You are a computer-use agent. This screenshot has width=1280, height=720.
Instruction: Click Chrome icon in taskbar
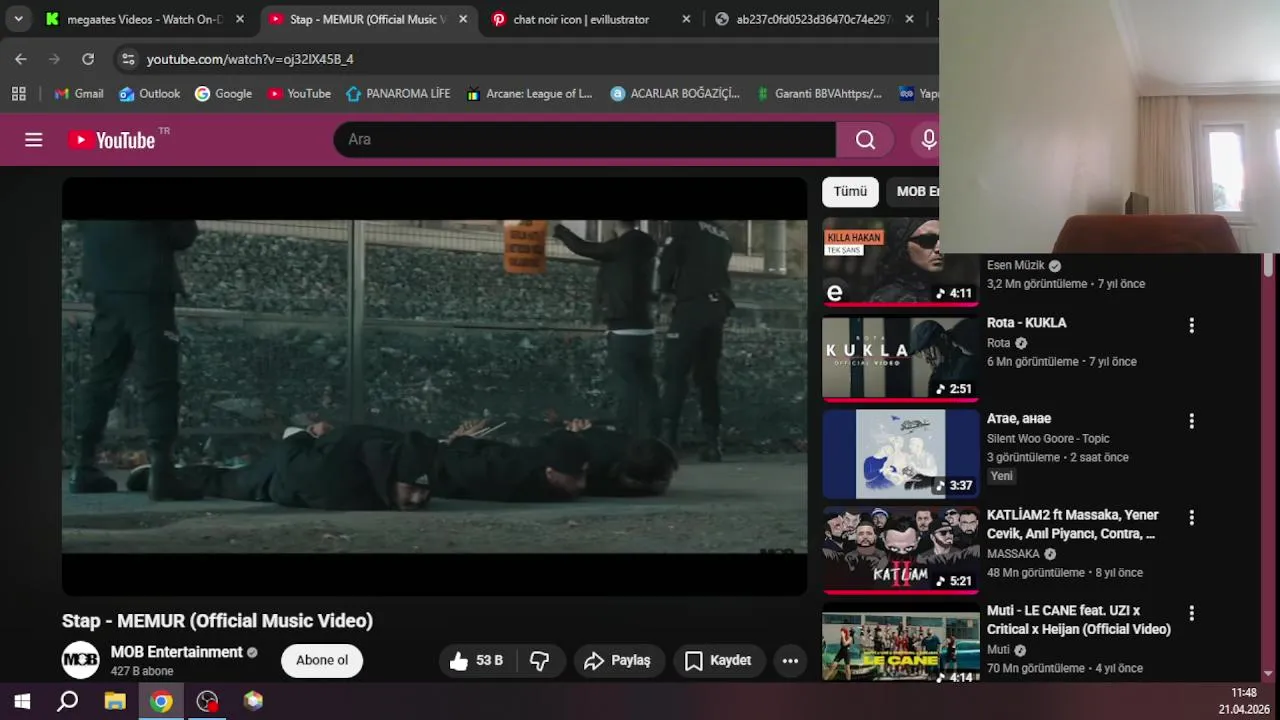(161, 701)
